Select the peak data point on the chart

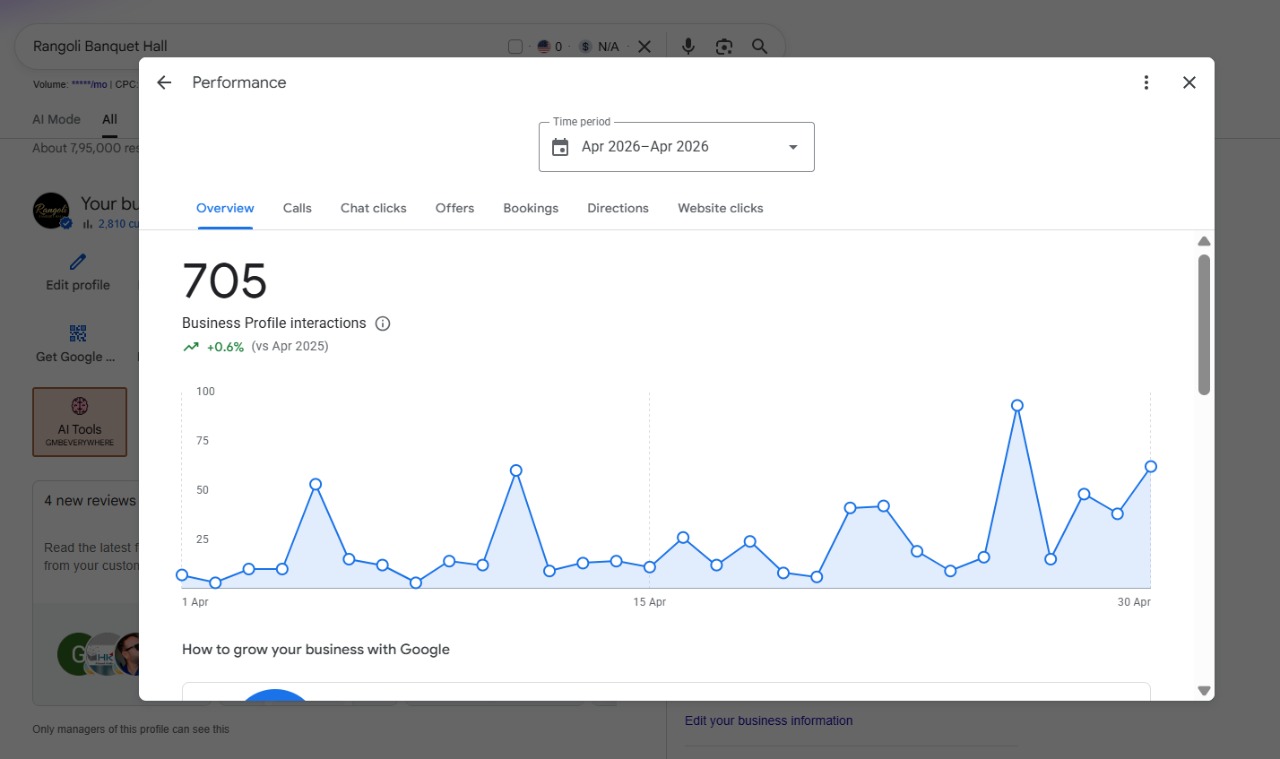tap(1017, 406)
